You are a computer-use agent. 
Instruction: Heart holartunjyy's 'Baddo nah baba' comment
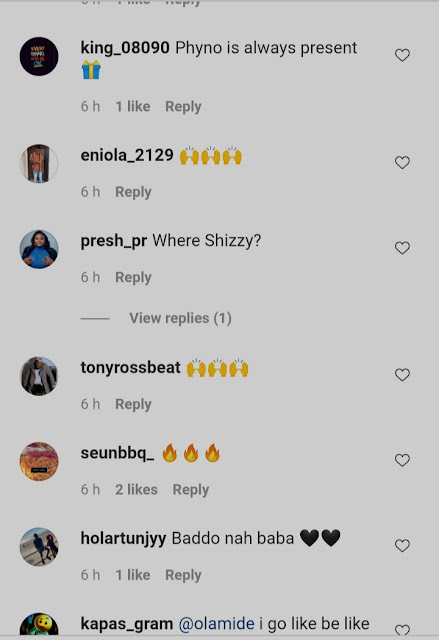[x=402, y=545]
